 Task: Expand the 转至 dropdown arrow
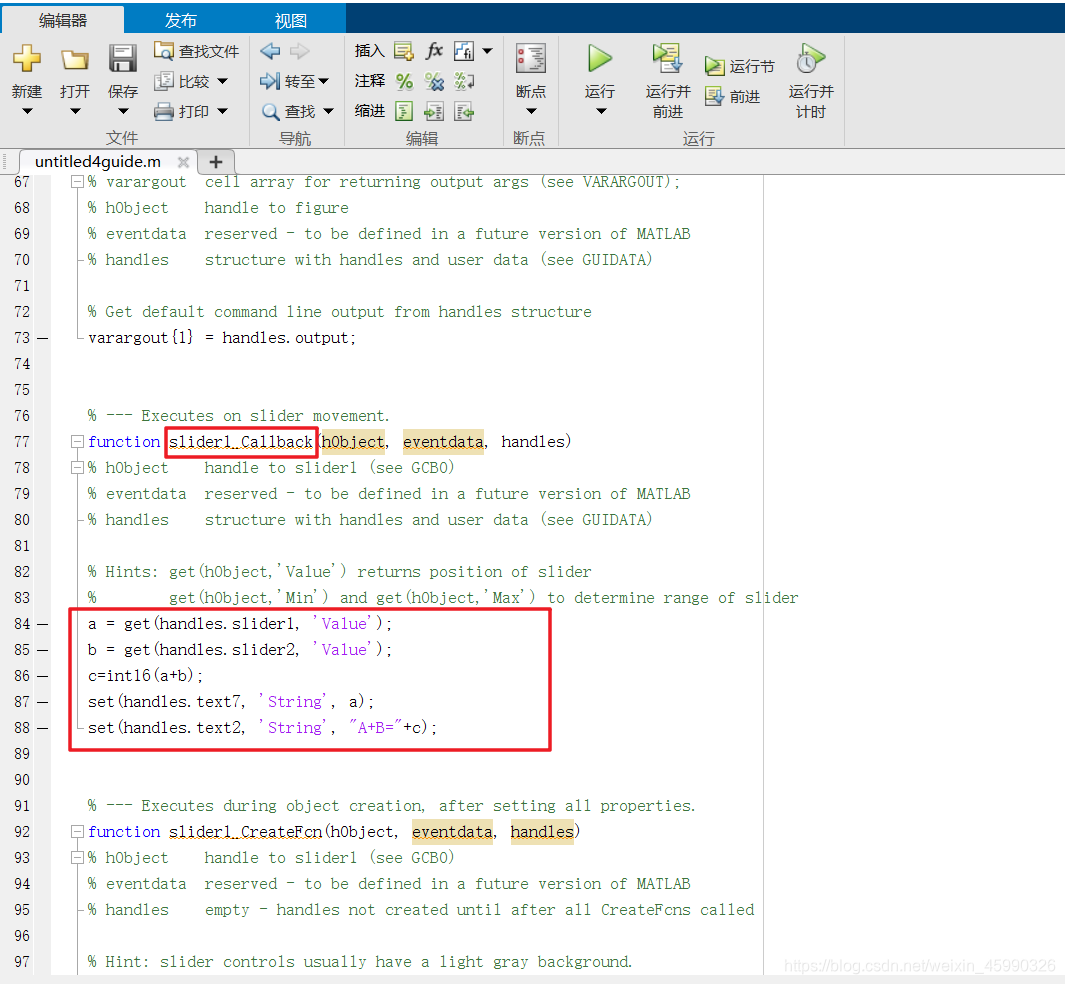[x=324, y=81]
